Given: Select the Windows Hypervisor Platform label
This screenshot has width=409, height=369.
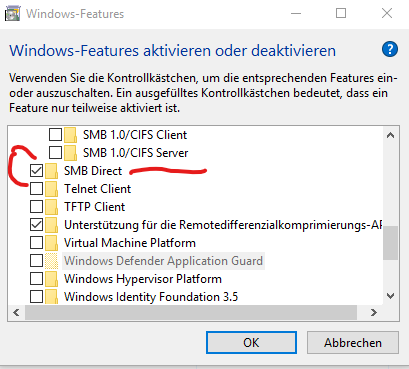Looking at the screenshot, I should coord(143,279).
